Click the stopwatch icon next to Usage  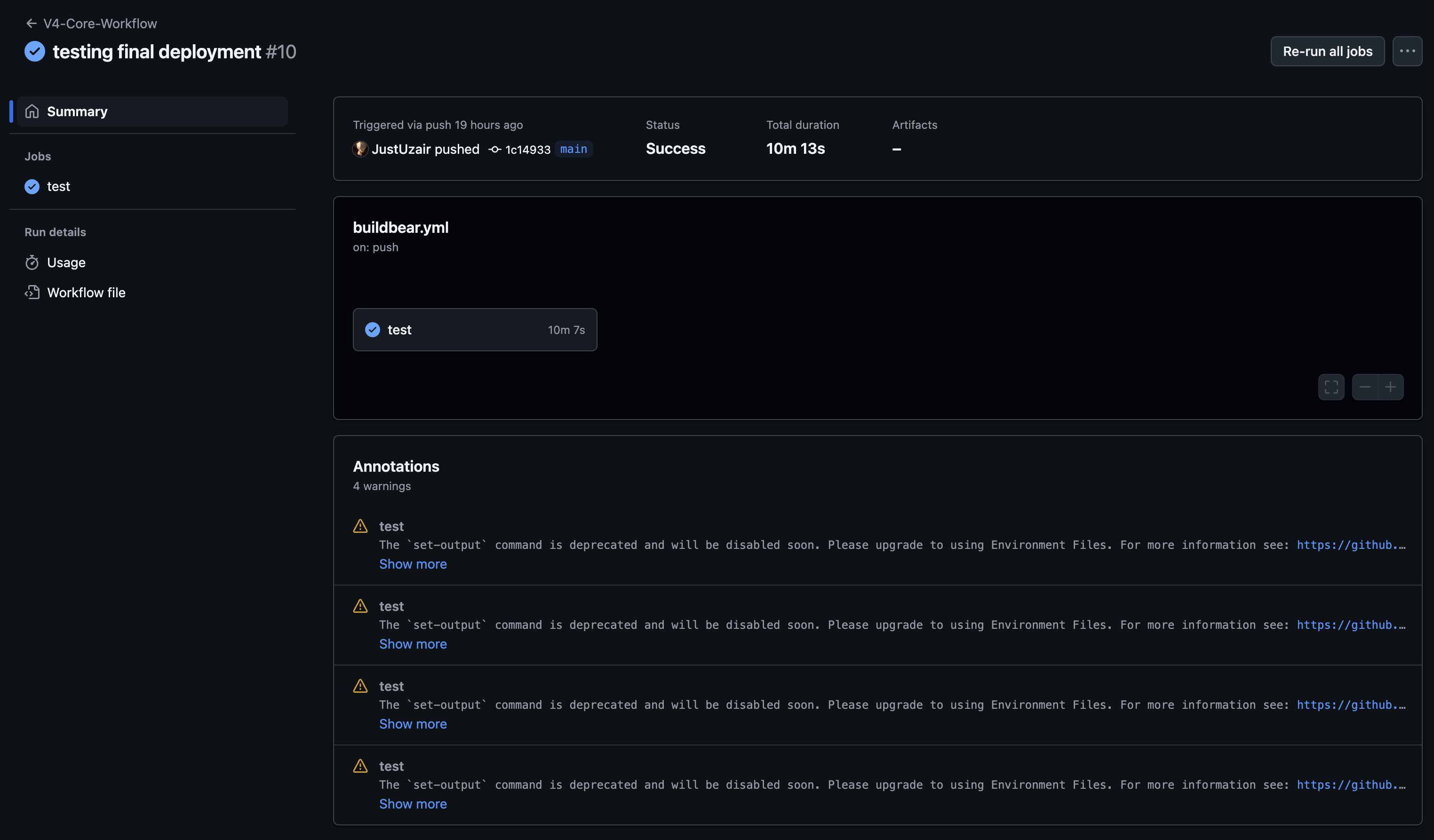(32, 262)
